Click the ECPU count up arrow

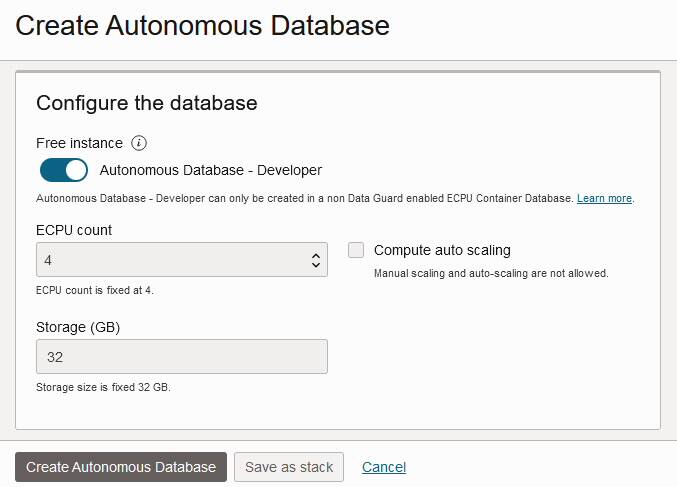point(316,255)
